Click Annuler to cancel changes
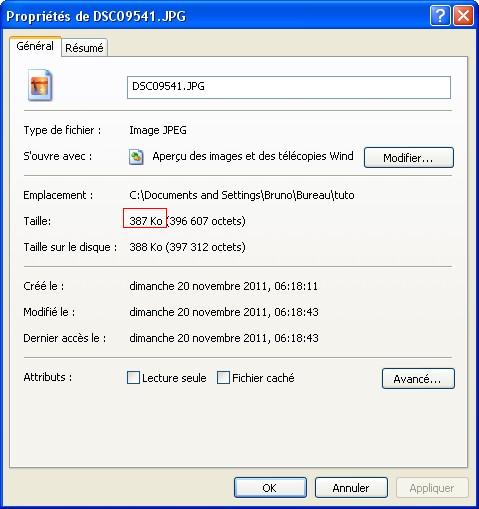Viewport: 479px width, 509px height. pos(351,488)
